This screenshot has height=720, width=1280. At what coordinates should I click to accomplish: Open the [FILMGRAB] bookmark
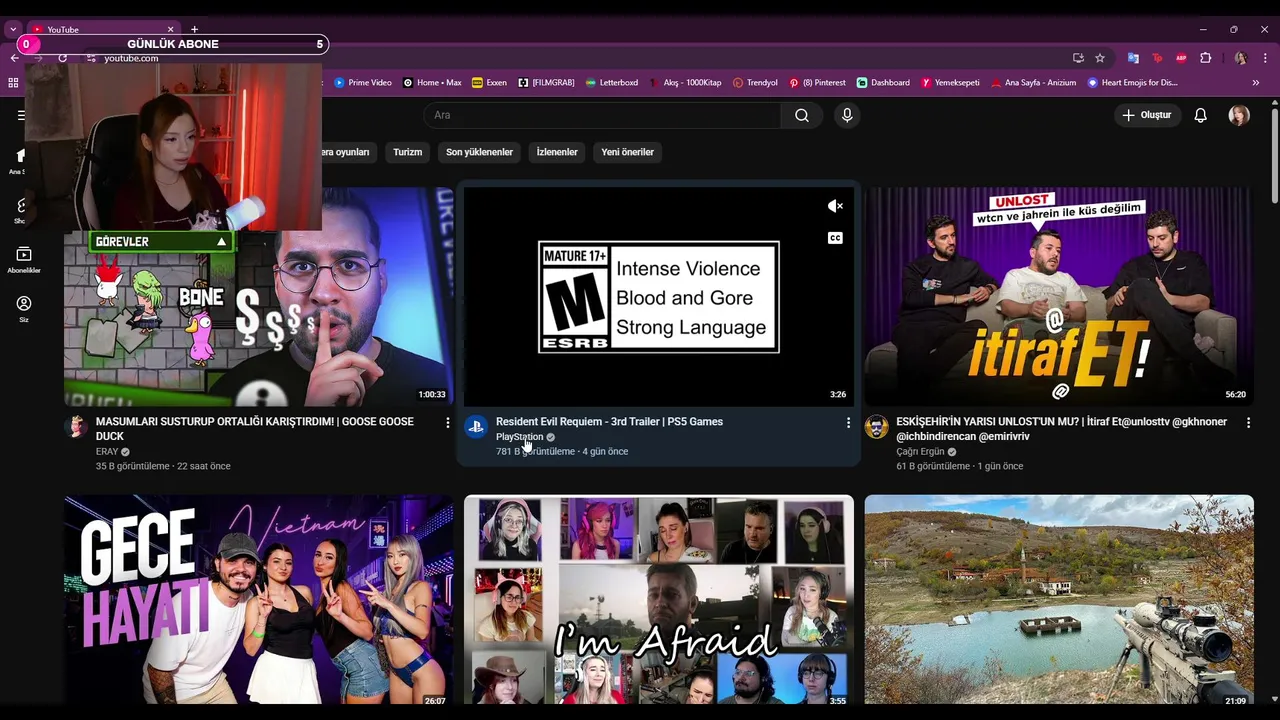point(546,83)
